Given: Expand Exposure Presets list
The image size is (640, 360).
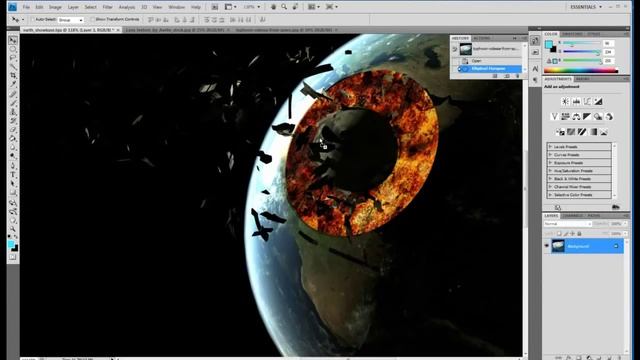Looking at the screenshot, I should [x=550, y=162].
